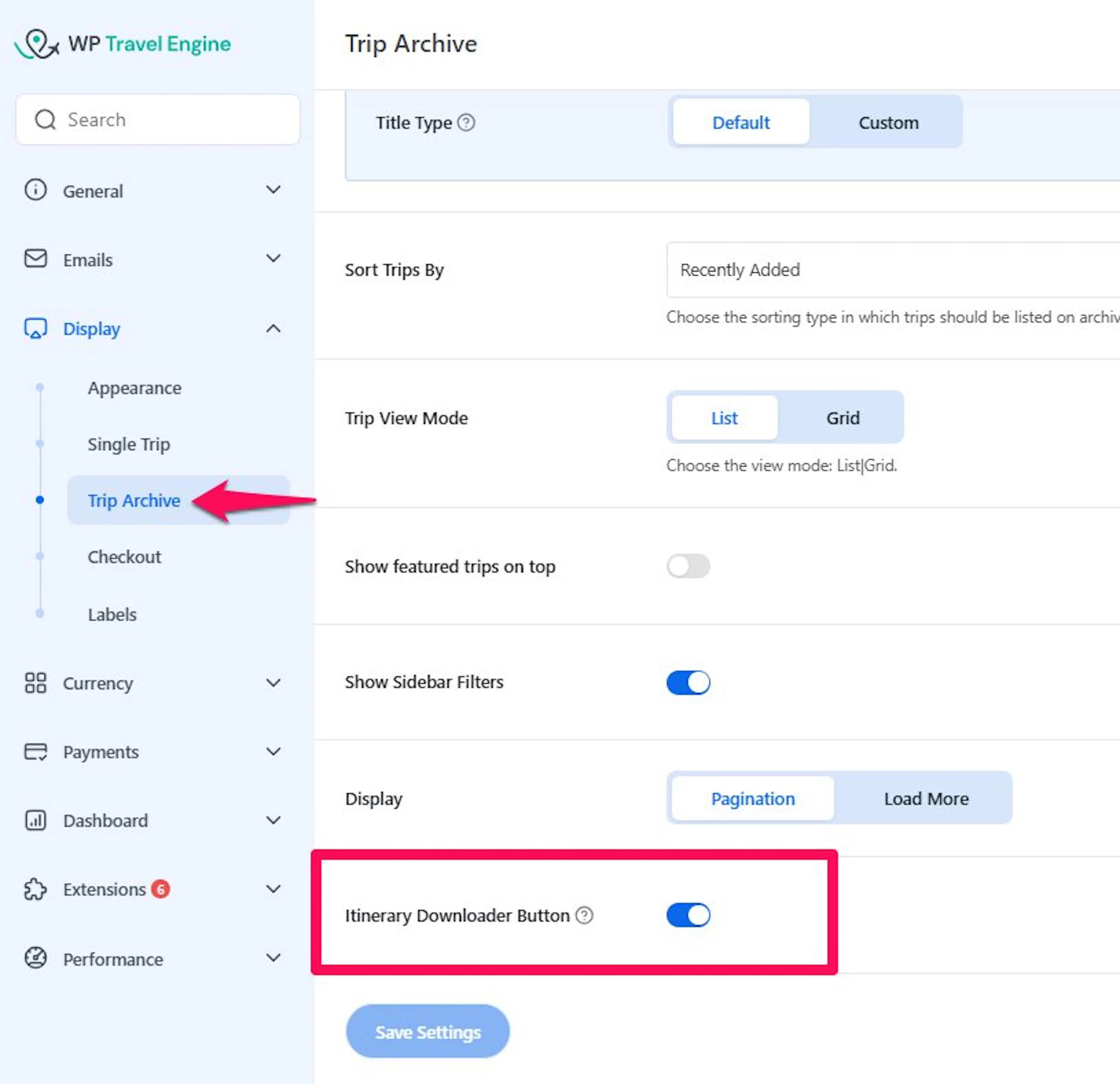Expand the Performance section chevron
The image size is (1120, 1084).
(x=274, y=958)
